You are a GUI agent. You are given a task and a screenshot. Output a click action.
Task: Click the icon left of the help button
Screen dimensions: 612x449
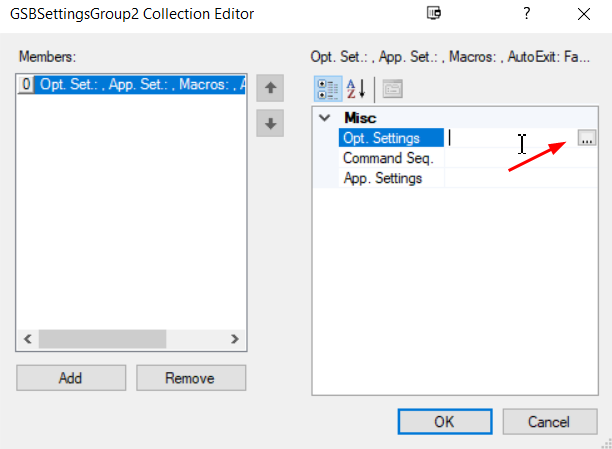pos(433,14)
